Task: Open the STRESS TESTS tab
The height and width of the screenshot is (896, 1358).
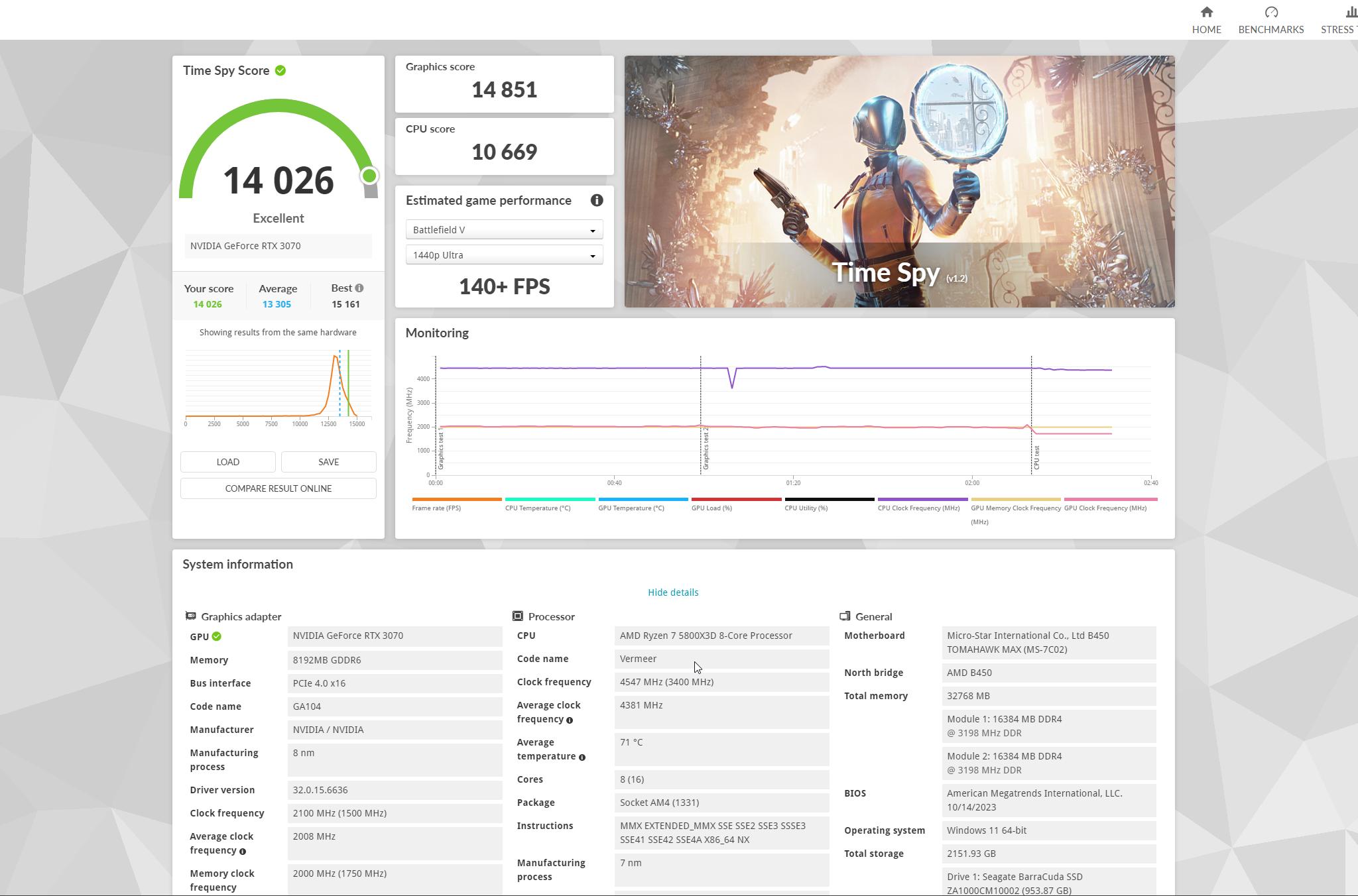Action: coord(1339,20)
